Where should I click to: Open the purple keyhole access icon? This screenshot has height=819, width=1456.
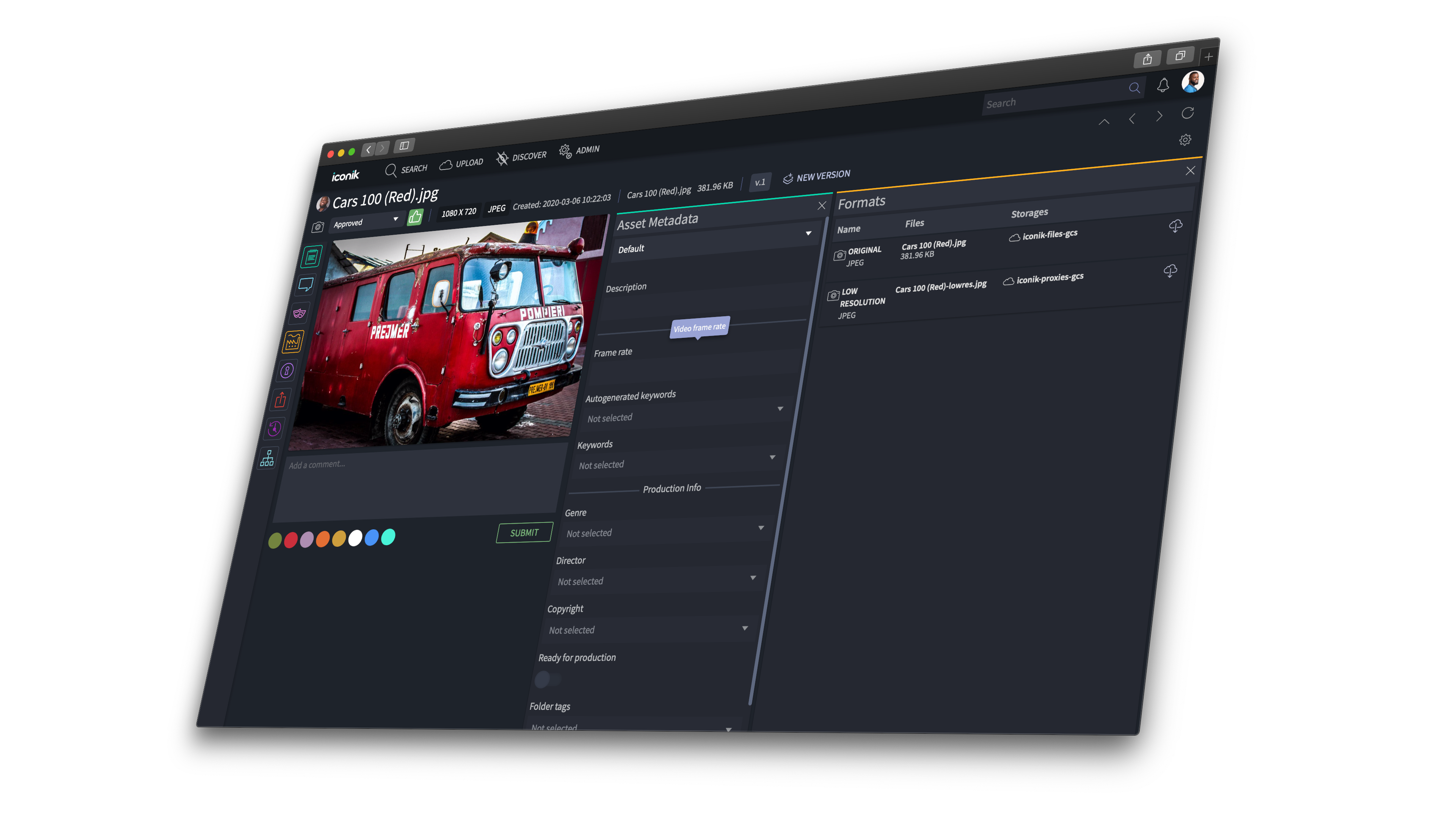(x=287, y=371)
